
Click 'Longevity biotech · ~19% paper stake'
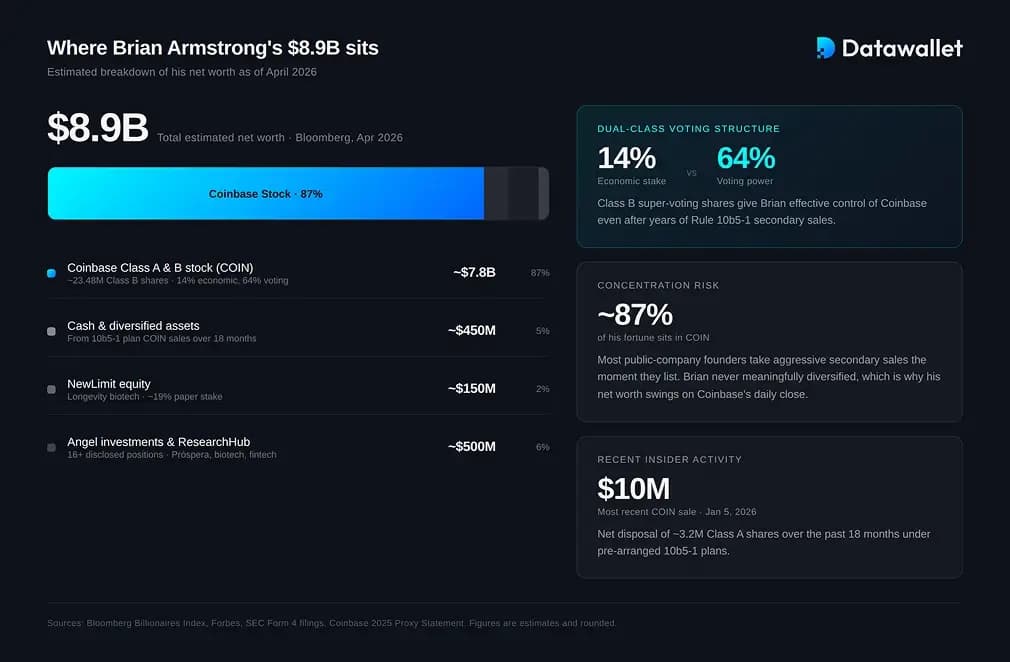(x=145, y=397)
